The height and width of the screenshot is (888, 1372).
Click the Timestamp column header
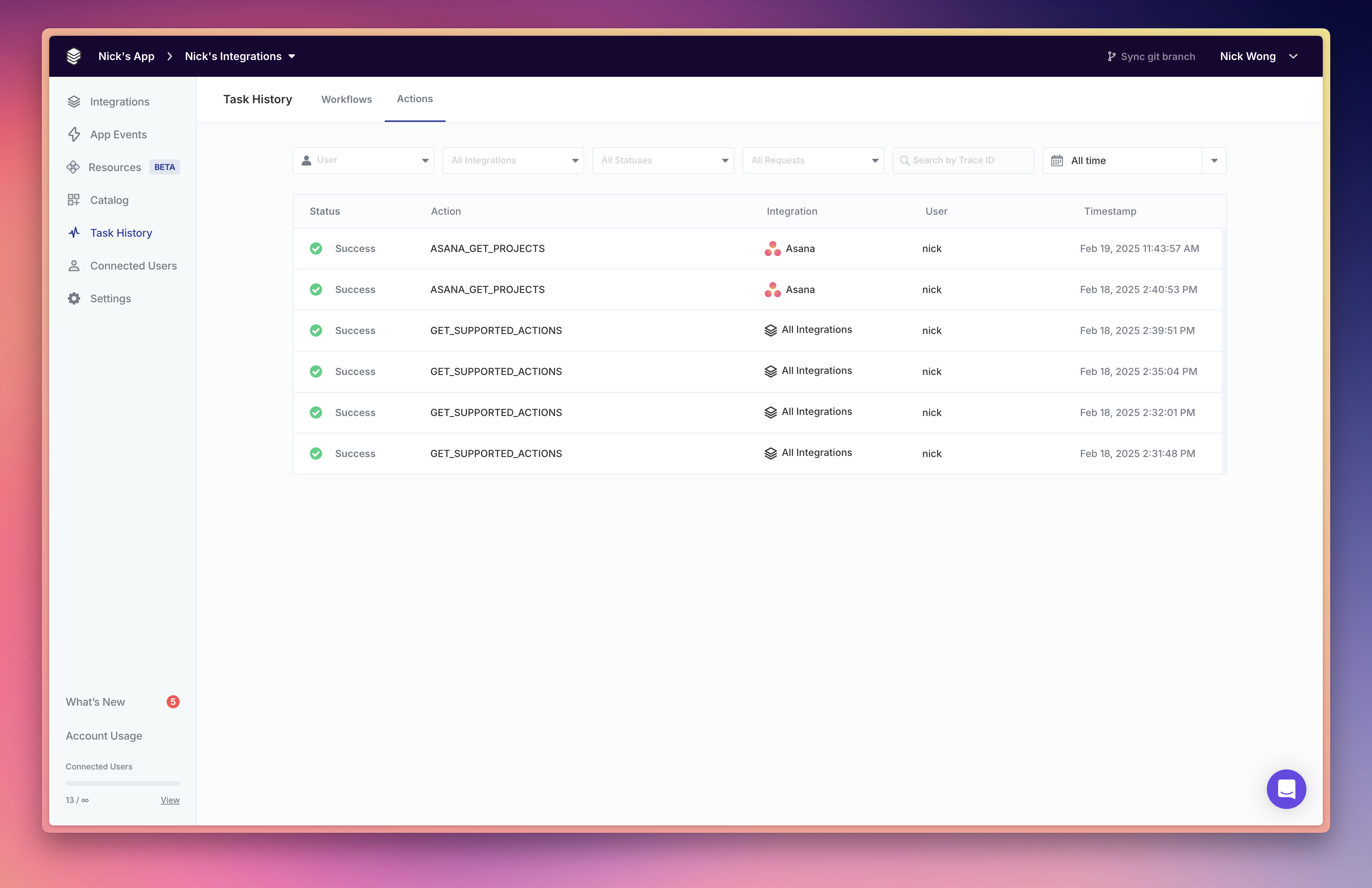(x=1110, y=211)
